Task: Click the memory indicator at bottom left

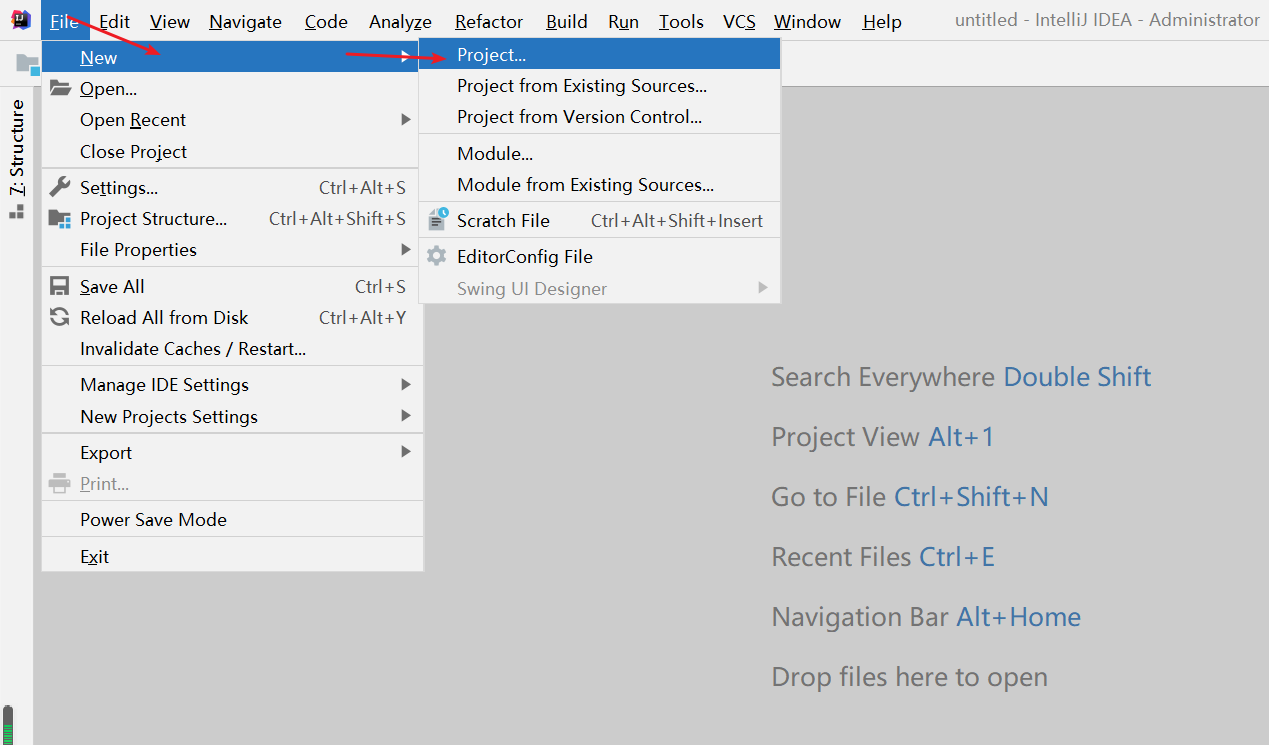Action: (x=9, y=724)
